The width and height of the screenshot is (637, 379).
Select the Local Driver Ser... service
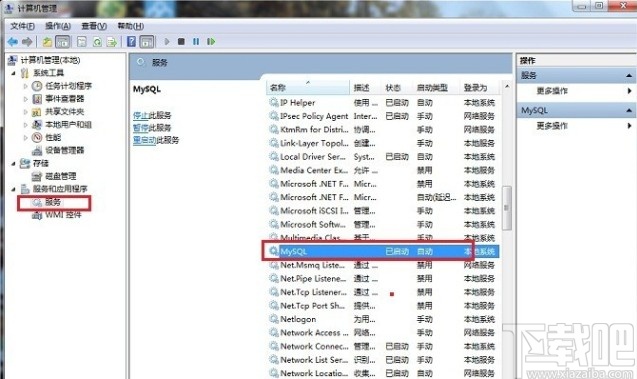click(383, 157)
